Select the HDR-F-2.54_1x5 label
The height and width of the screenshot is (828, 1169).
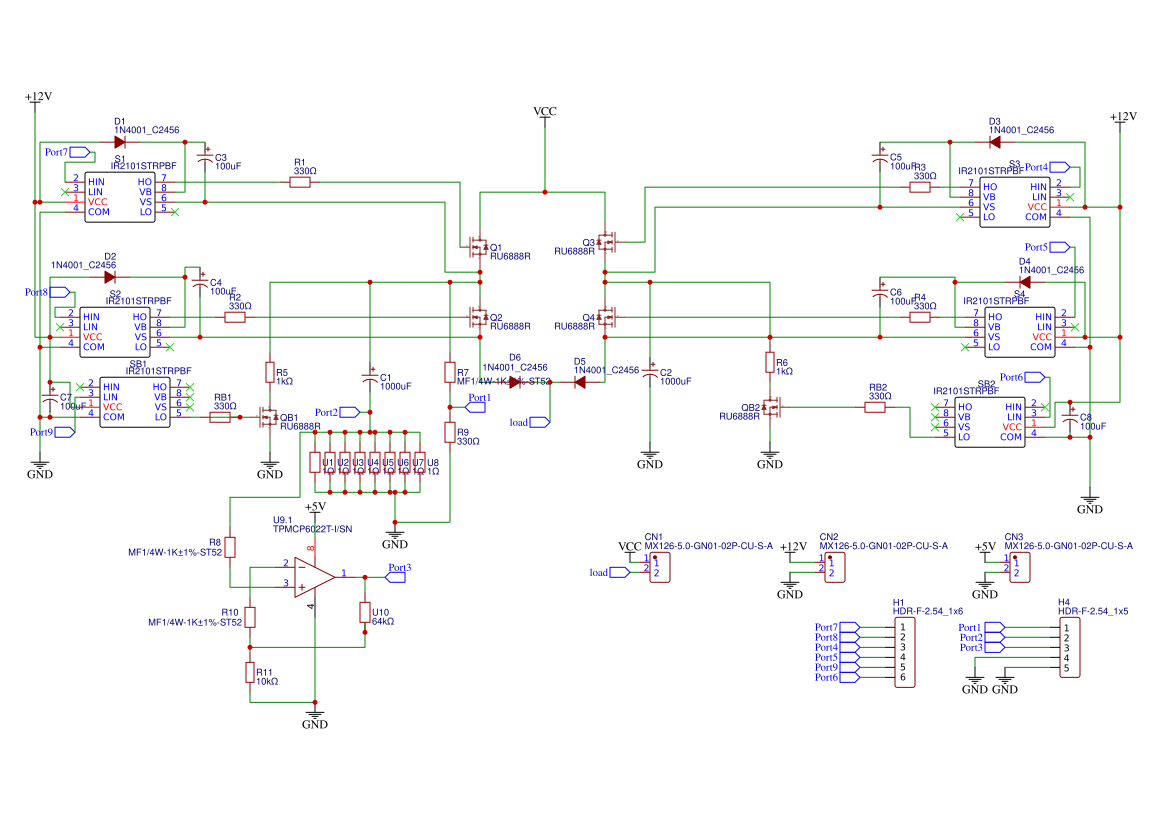1093,611
